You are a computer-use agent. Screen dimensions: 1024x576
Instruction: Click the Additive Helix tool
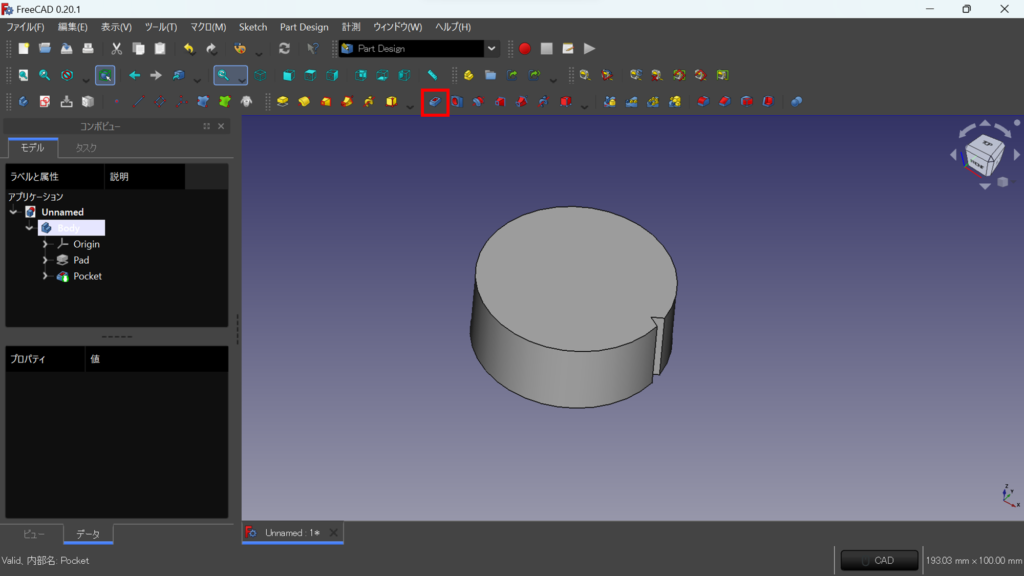click(x=369, y=102)
